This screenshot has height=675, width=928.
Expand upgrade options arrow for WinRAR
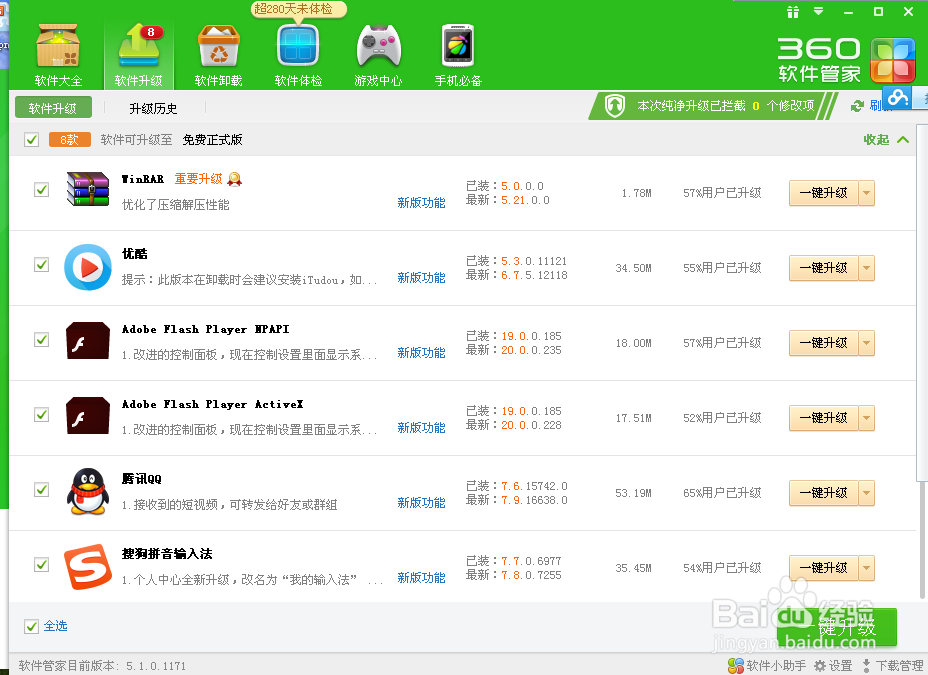pos(866,193)
